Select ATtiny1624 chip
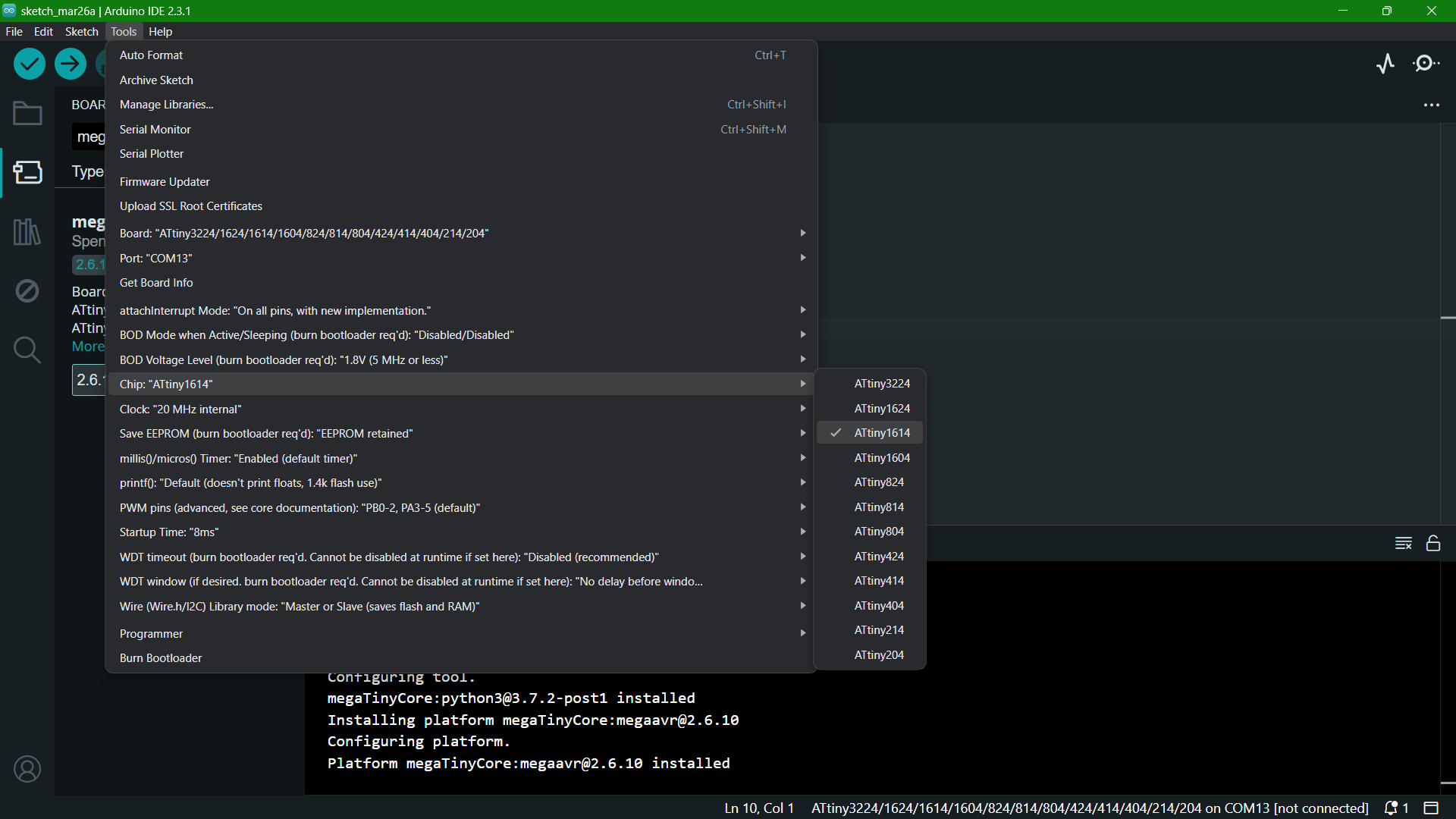The height and width of the screenshot is (819, 1456). [x=870, y=409]
